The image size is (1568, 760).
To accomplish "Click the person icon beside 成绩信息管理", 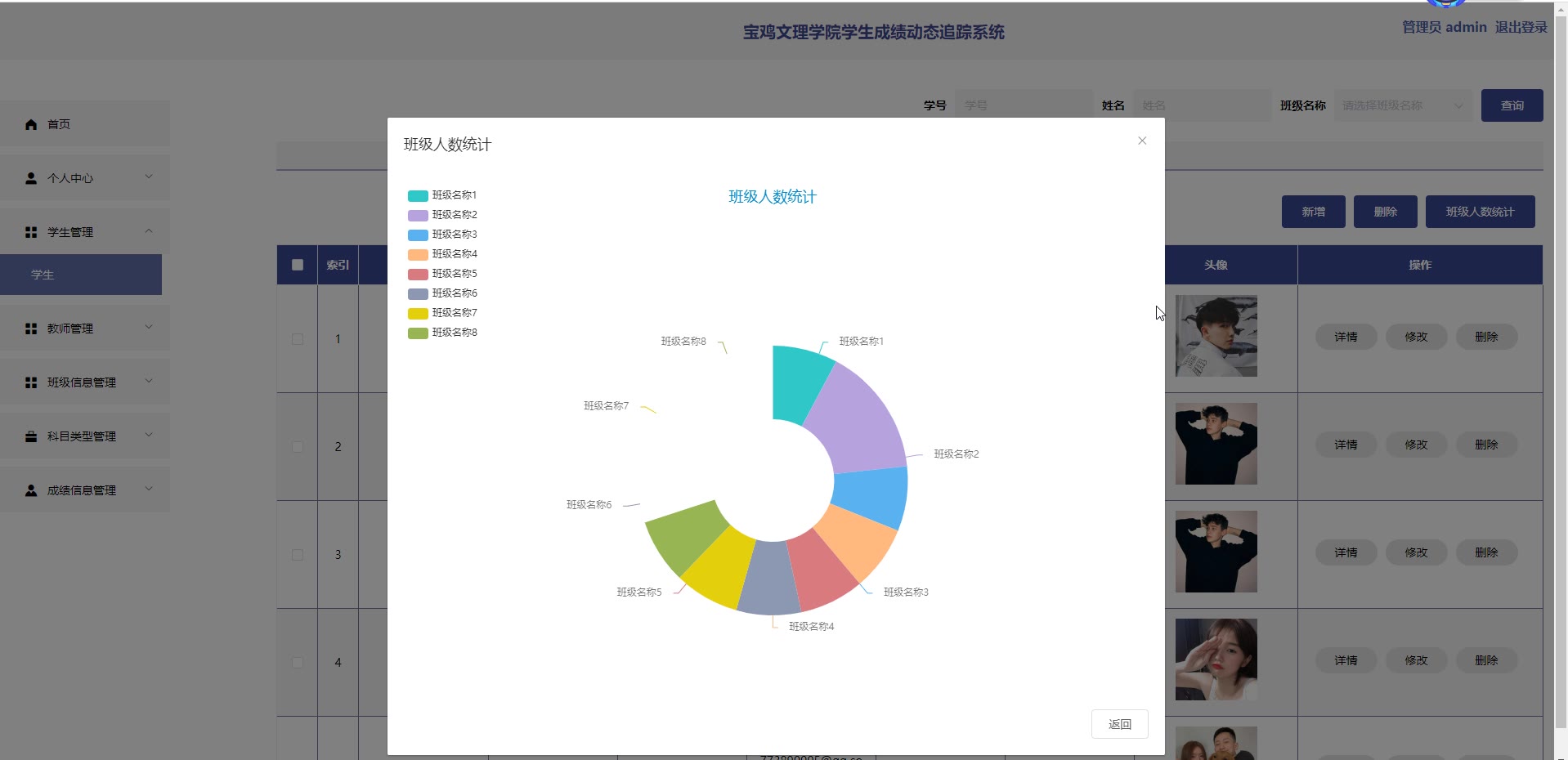I will pyautogui.click(x=31, y=490).
